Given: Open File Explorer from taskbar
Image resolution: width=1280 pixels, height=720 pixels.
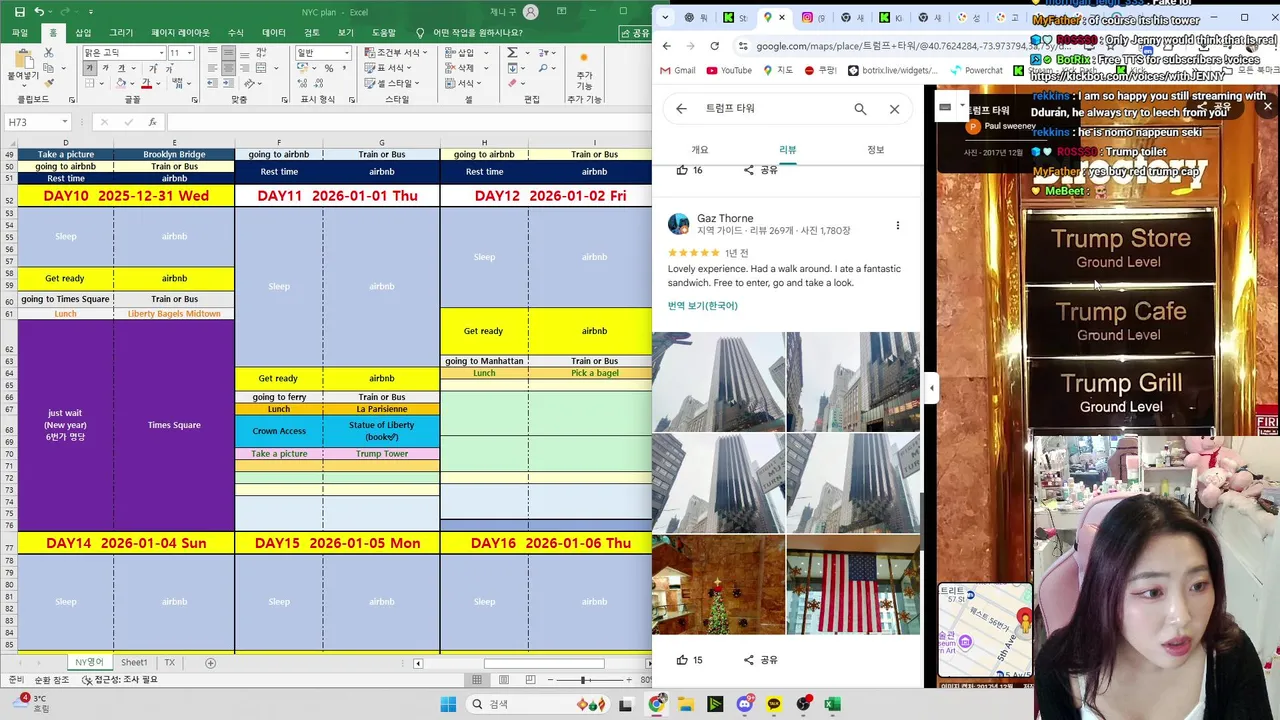Looking at the screenshot, I should tap(686, 704).
